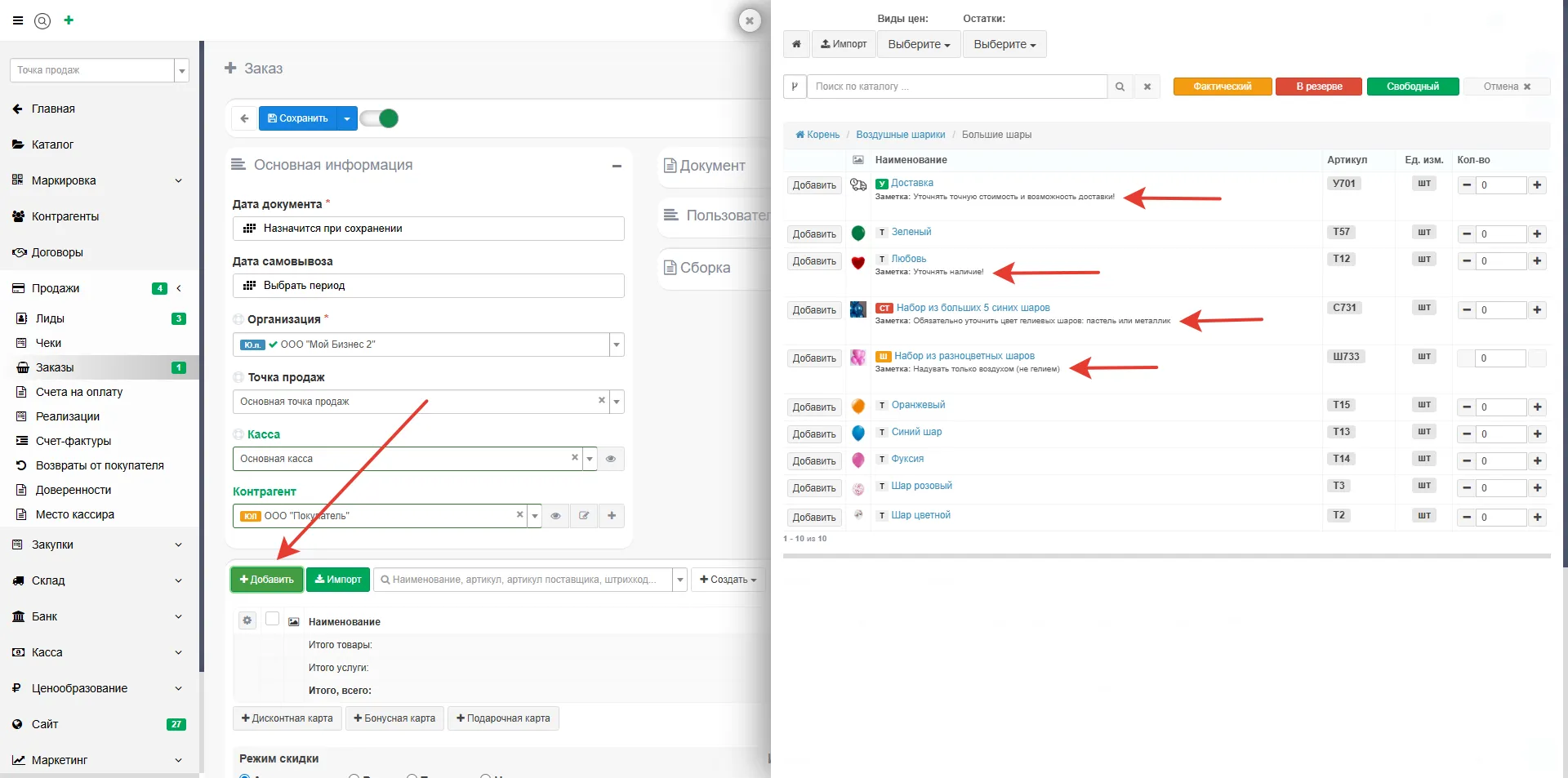Image resolution: width=1568 pixels, height=778 pixels.
Task: Clear catalog search with the X icon
Action: (x=1147, y=87)
